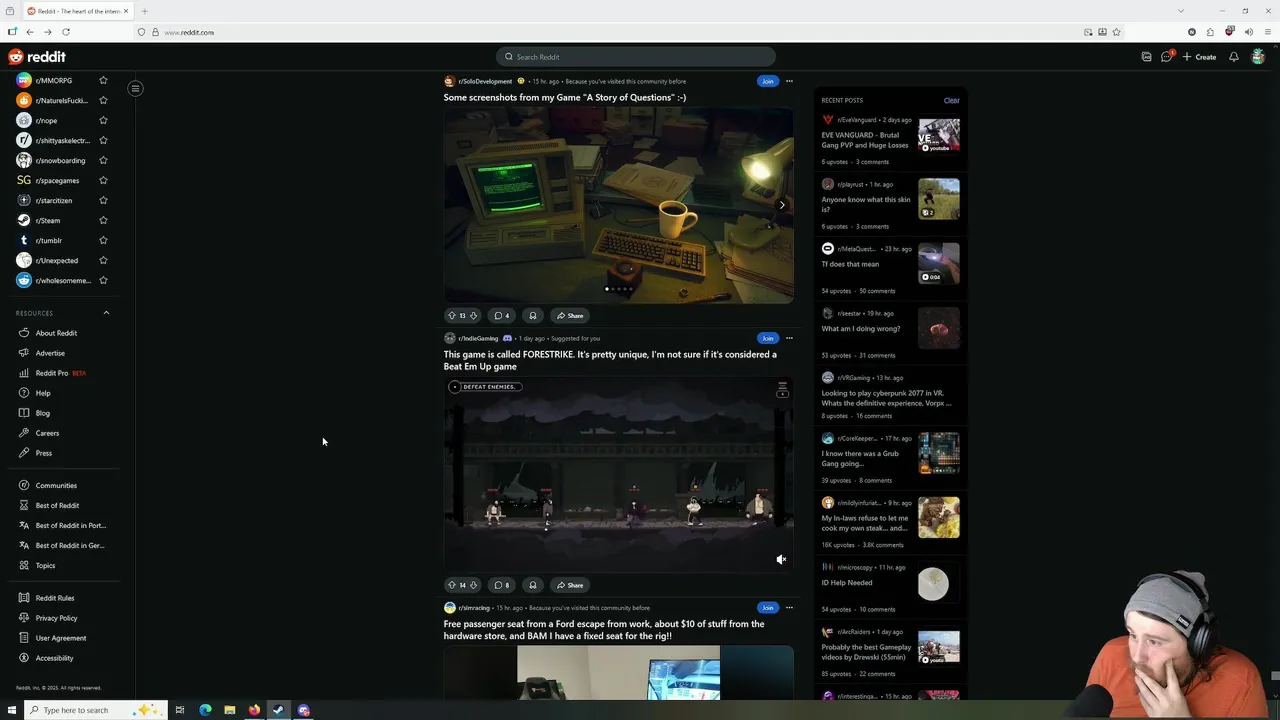1280x720 pixels.
Task: Click the Create post button
Action: pos(1199,57)
